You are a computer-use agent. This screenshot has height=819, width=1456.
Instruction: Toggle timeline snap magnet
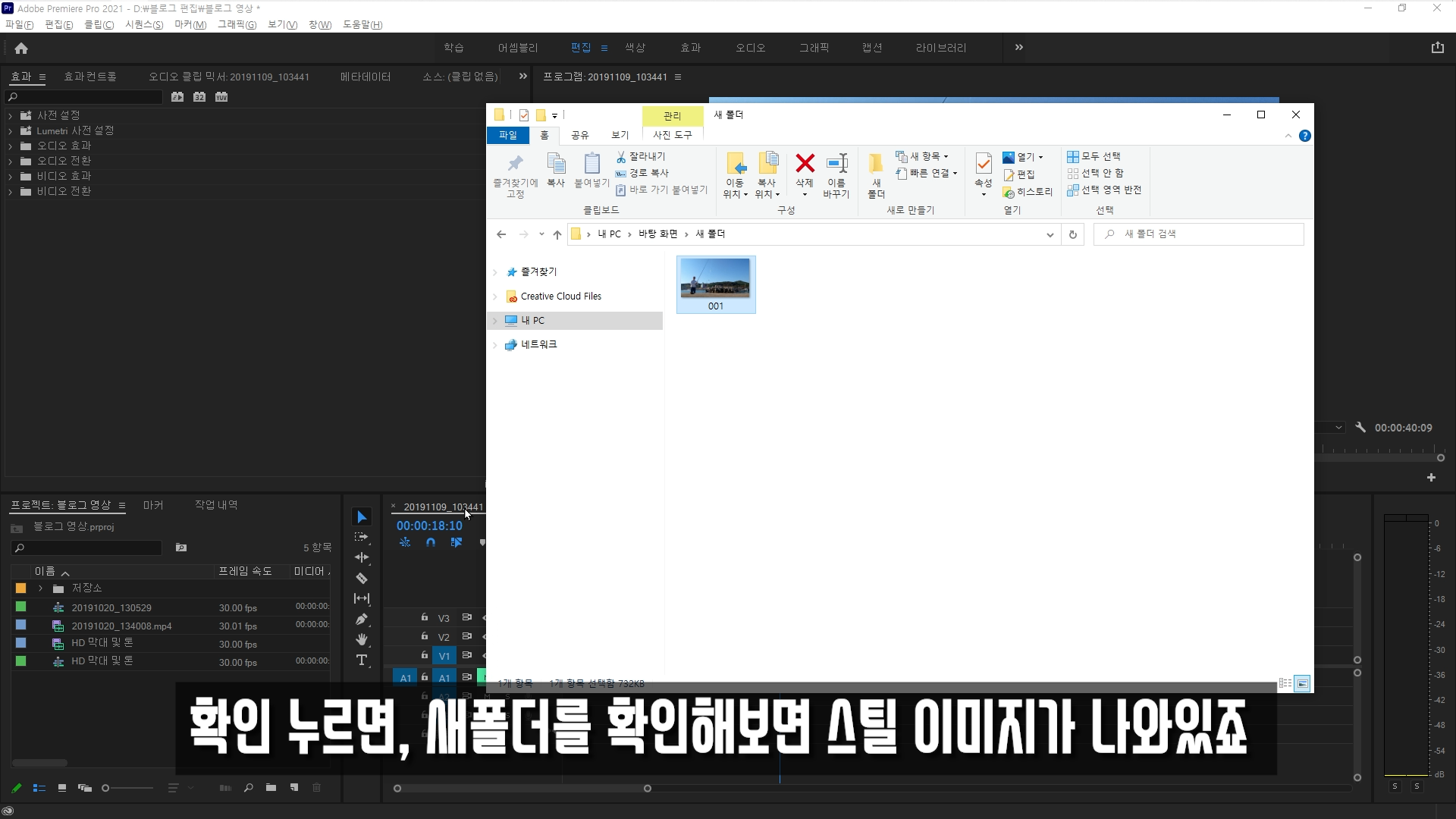pos(431,543)
